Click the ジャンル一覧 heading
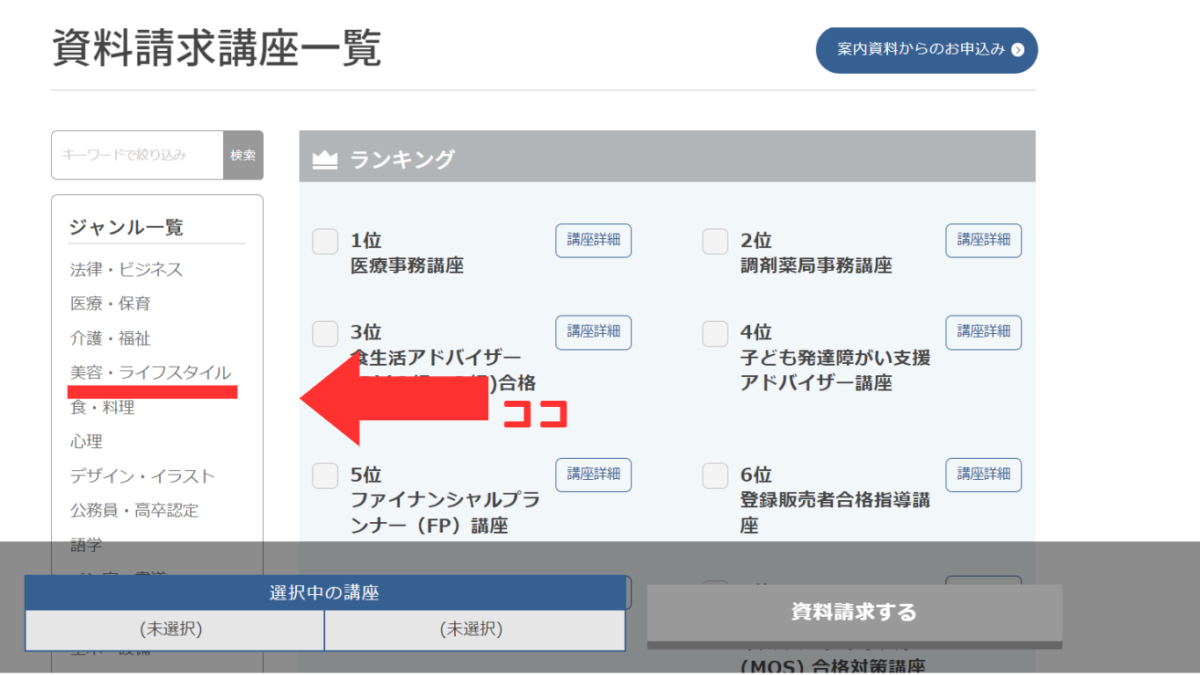The image size is (1200, 675). [x=126, y=228]
